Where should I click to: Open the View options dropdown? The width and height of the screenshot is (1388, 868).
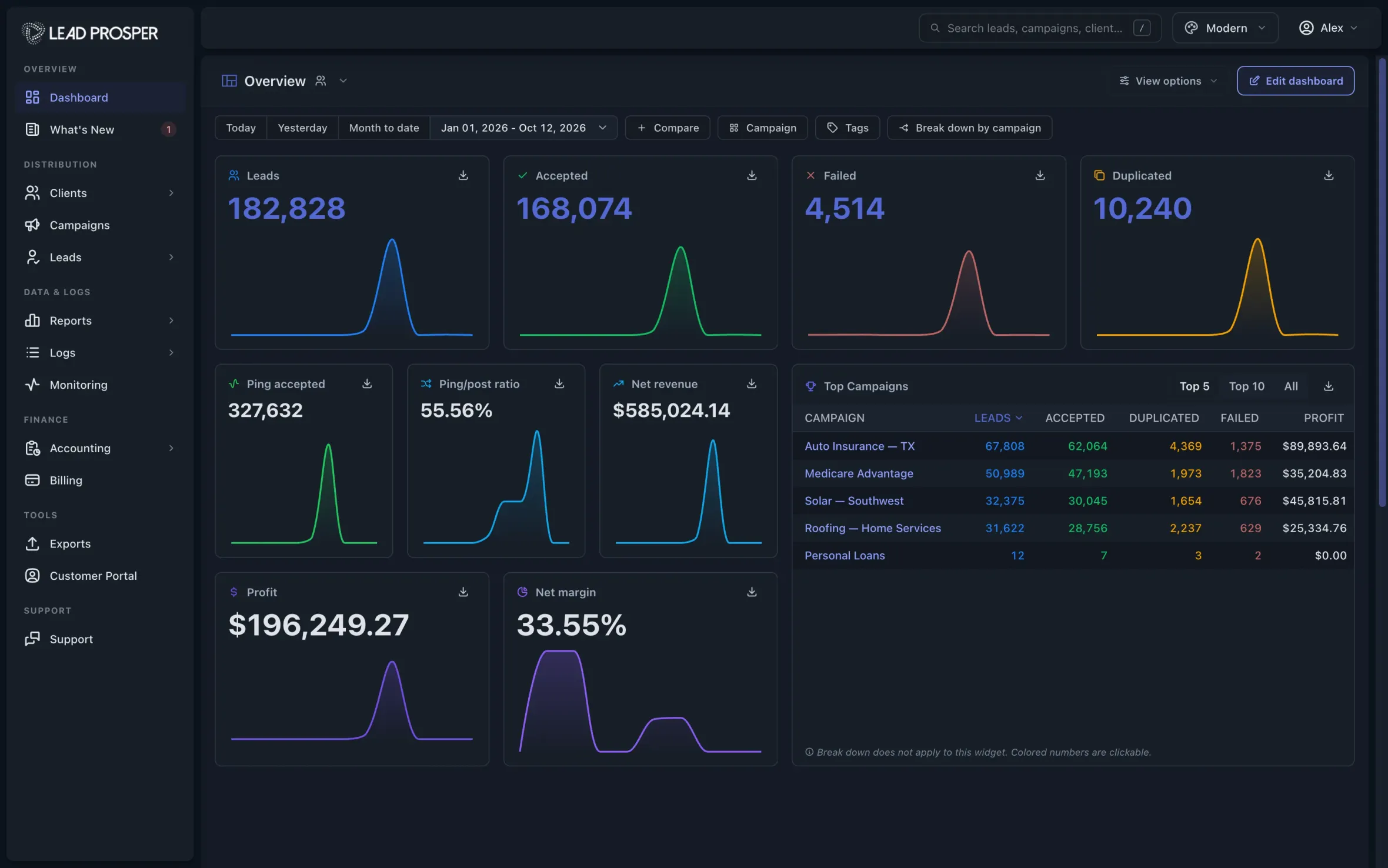tap(1168, 81)
